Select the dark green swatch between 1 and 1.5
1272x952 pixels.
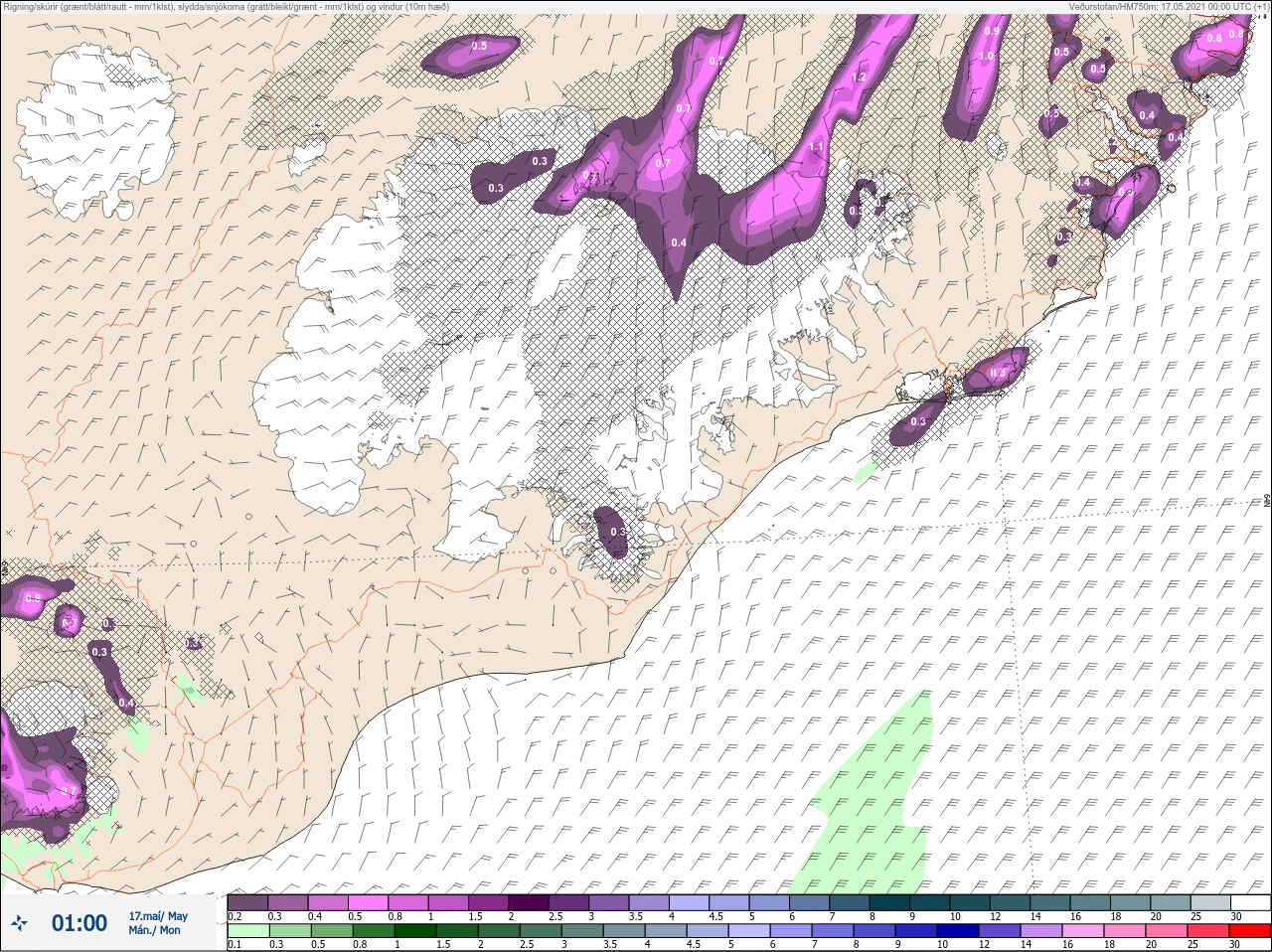415,931
